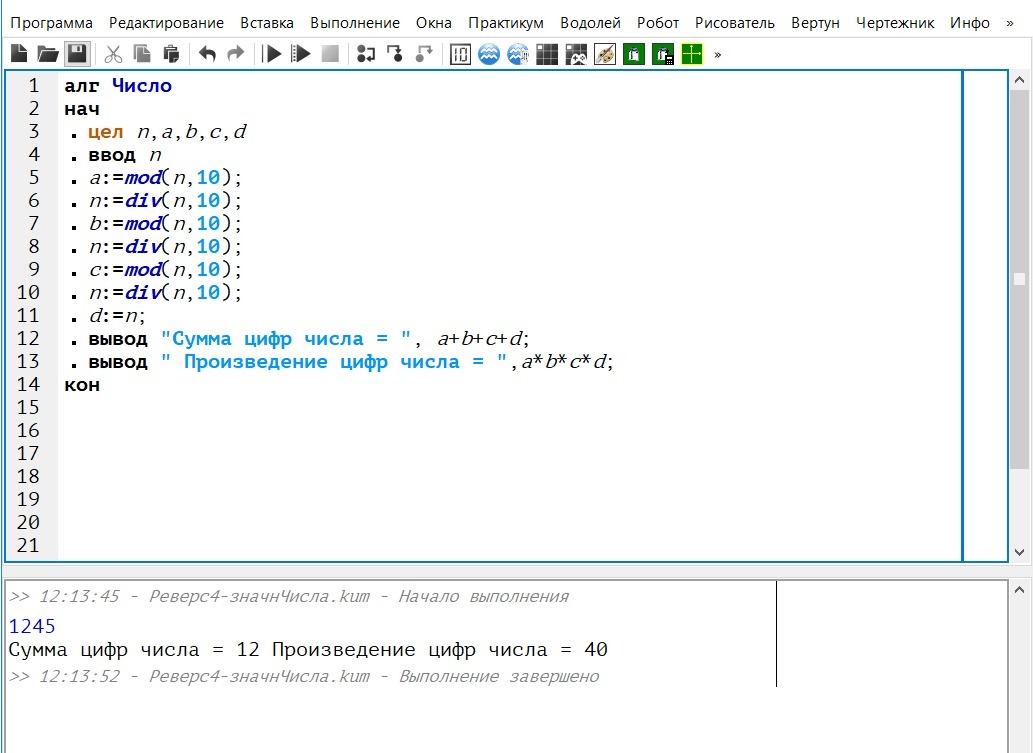Click the green crosshair Drafter icon
The width and height of the screenshot is (1033, 753).
tap(692, 54)
